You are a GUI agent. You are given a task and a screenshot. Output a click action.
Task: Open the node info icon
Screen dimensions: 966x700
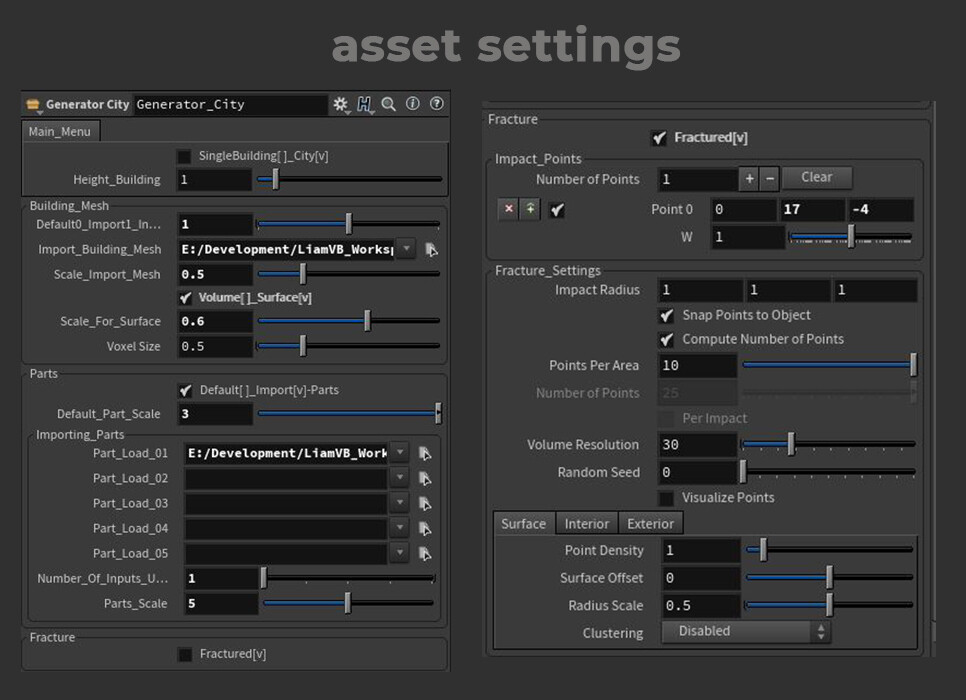[412, 104]
